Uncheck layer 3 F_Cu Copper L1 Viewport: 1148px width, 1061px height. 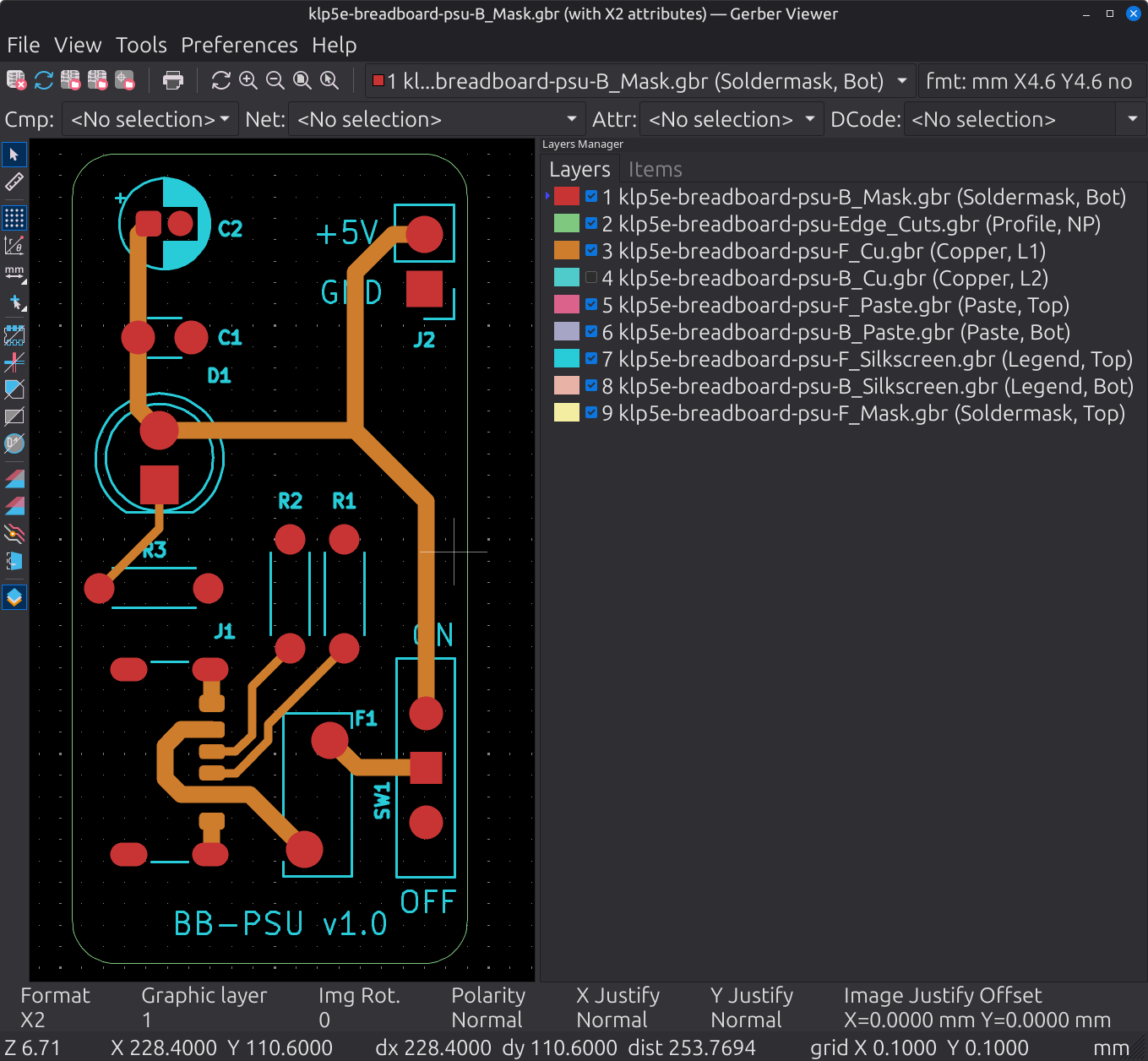tap(591, 251)
